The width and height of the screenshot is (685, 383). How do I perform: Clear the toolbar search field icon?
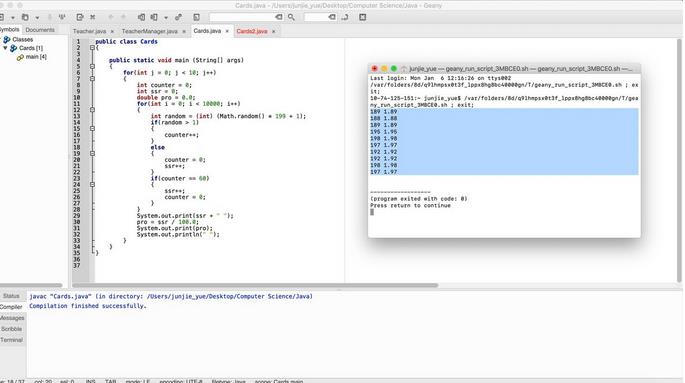click(279, 17)
